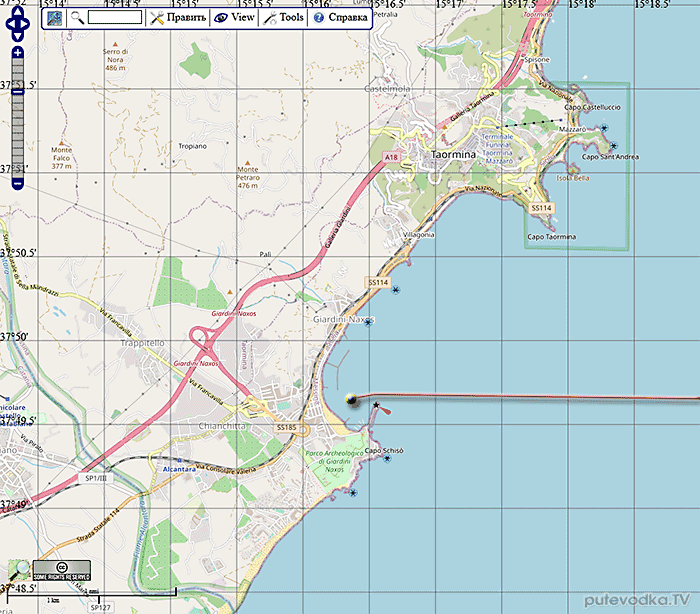Click the Monte Falco peak triangle
700x614 pixels.
(x=62, y=143)
